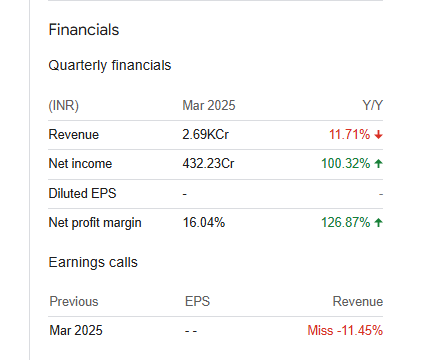Click the green up arrow beside 126.87%
Image resolution: width=444 pixels, height=360 pixels.
coord(378,222)
